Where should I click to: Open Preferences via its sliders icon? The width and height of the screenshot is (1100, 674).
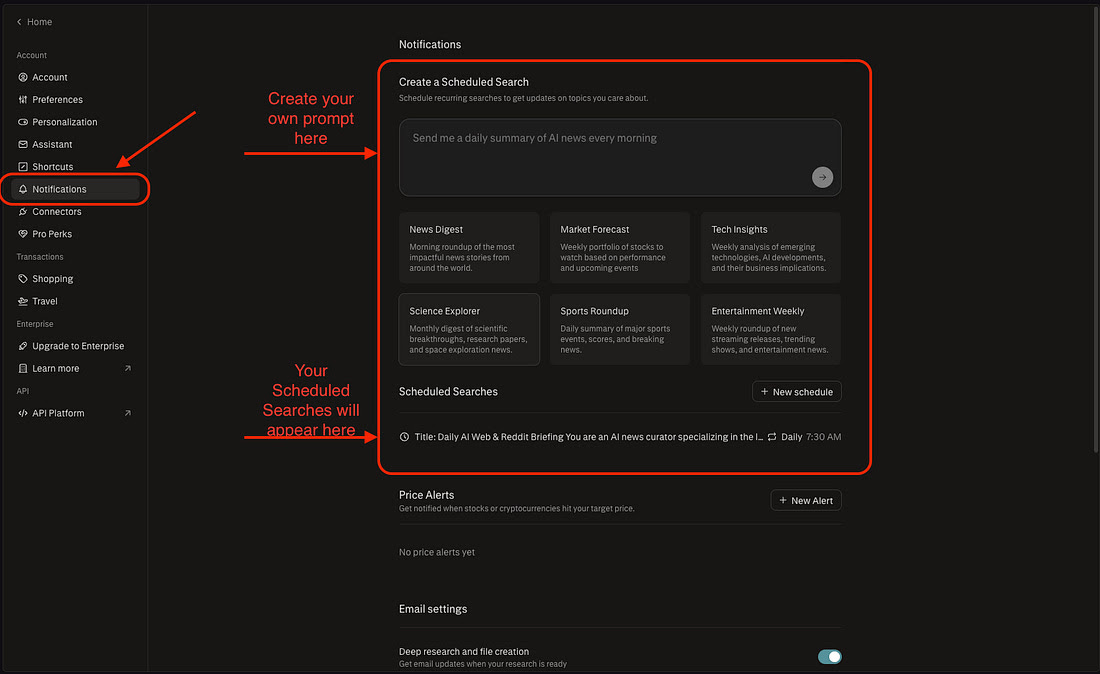click(x=23, y=100)
